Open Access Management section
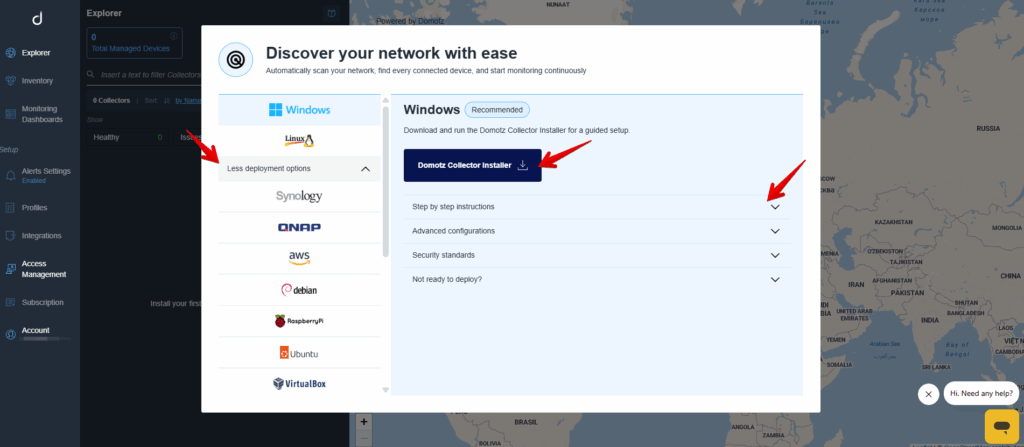The height and width of the screenshot is (447, 1024). pos(43,269)
